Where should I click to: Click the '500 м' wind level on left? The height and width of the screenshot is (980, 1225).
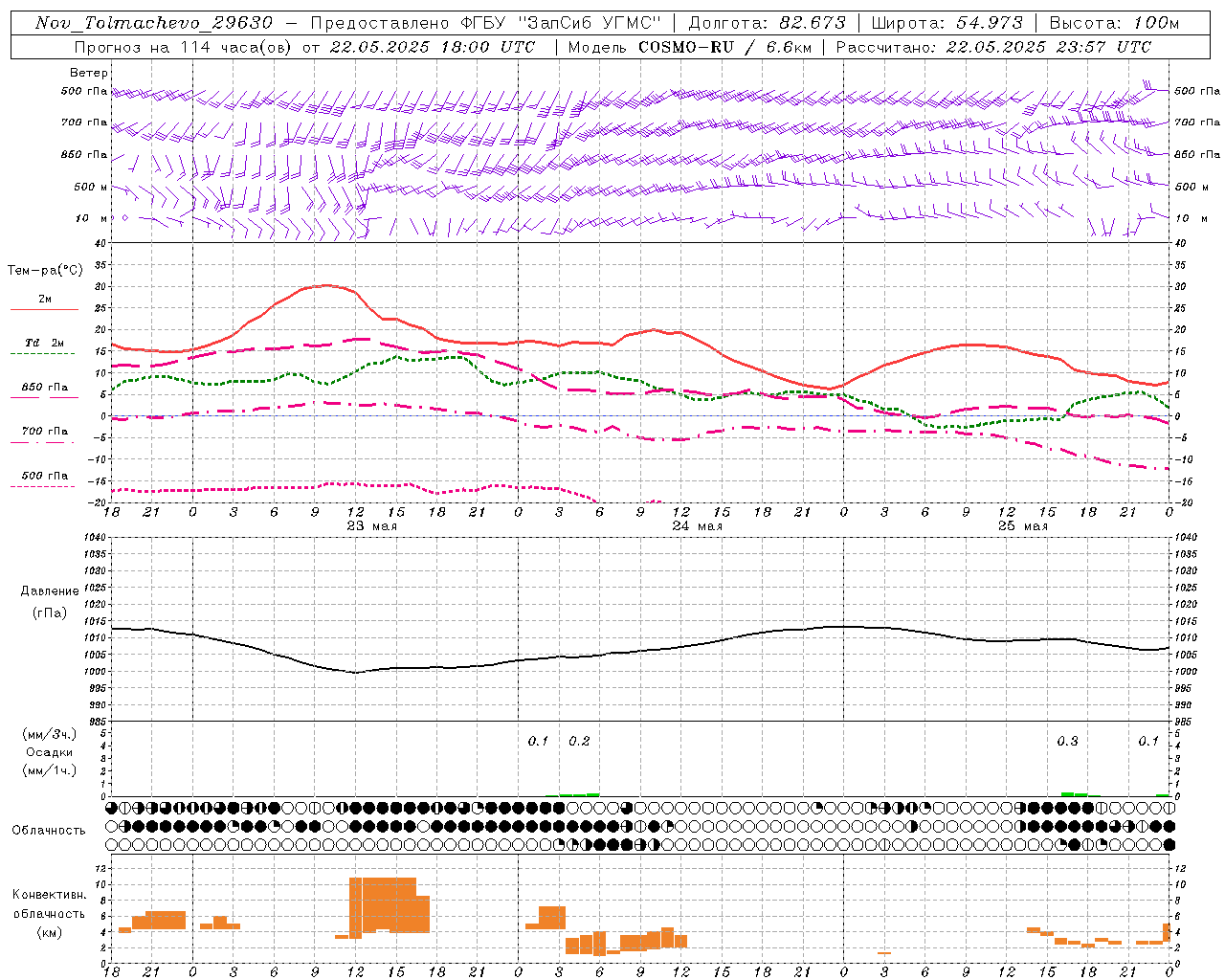click(91, 187)
